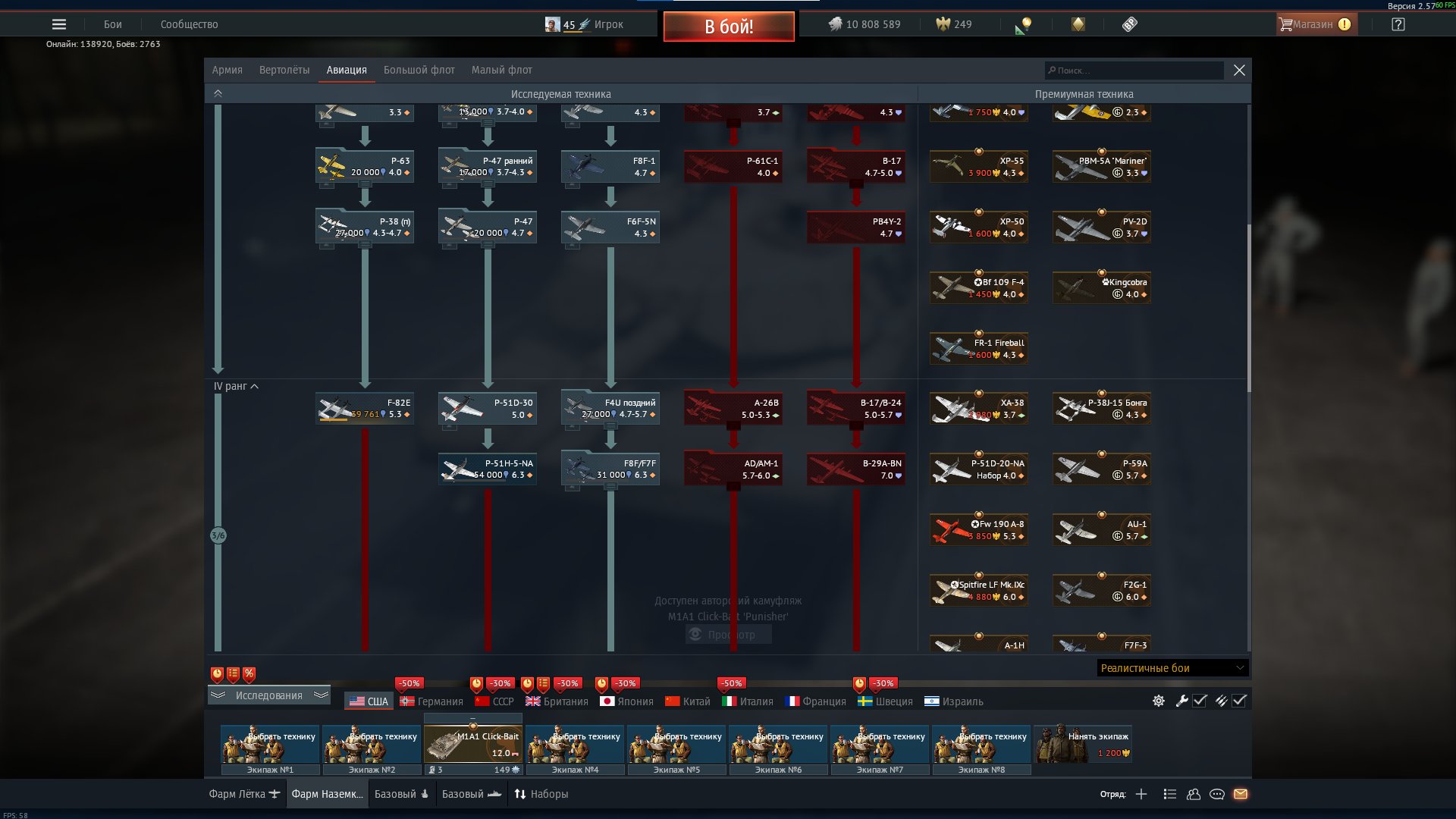Open the player profile avatar
The width and height of the screenshot is (1456, 819).
click(x=552, y=24)
